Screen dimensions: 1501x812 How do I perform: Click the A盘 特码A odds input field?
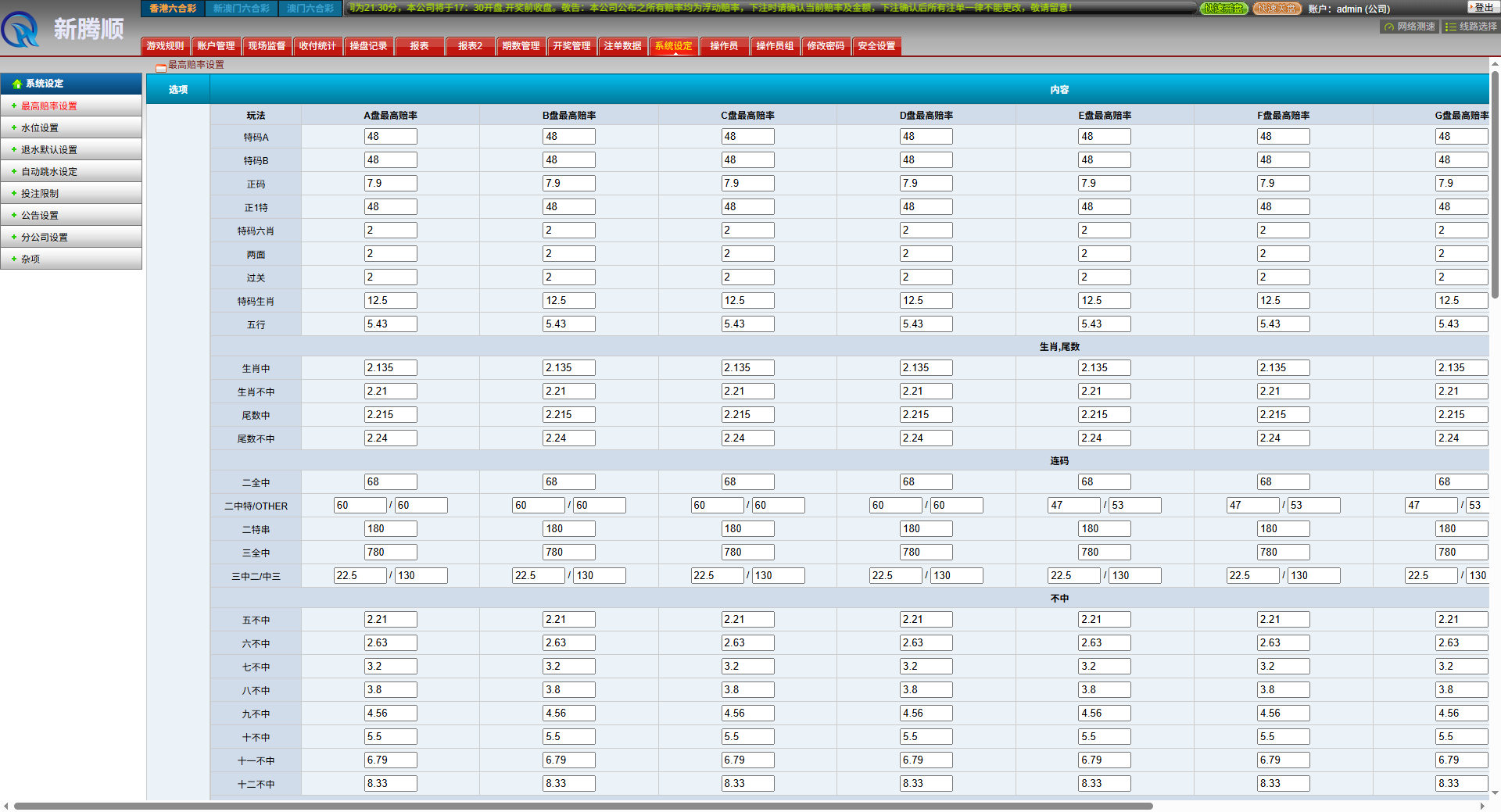click(x=390, y=137)
